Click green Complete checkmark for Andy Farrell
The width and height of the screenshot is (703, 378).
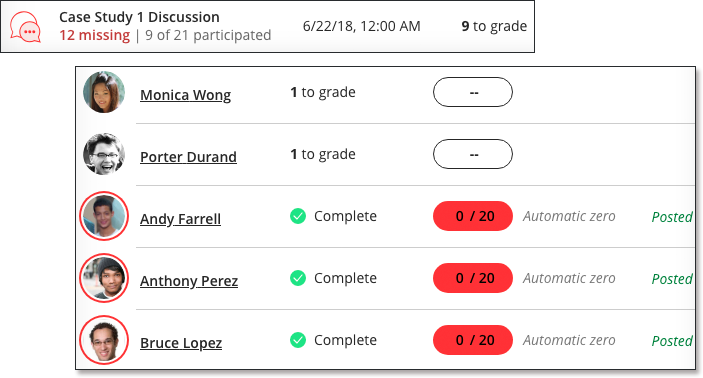pyautogui.click(x=298, y=216)
